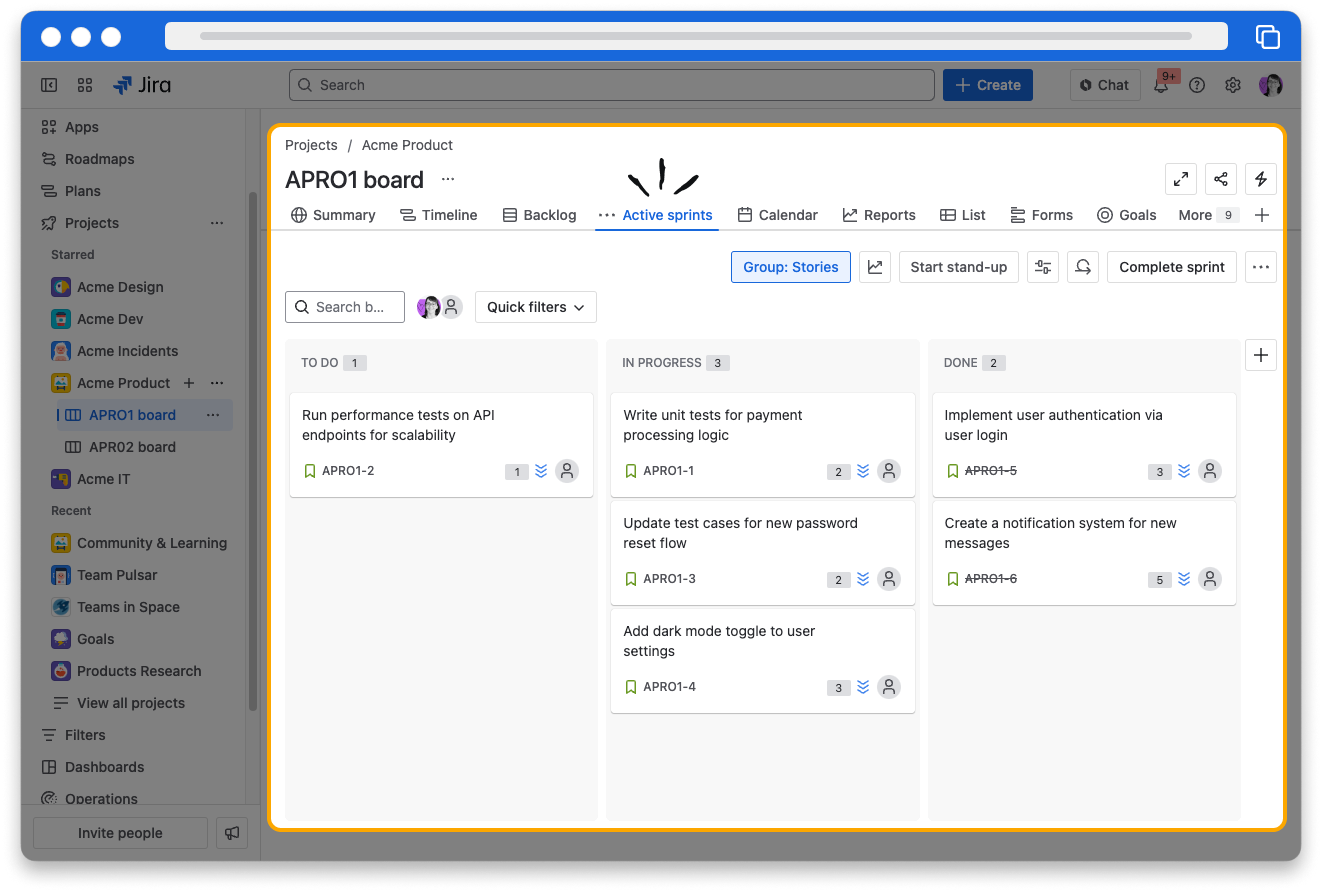Open the notifications bell

pos(1161,85)
